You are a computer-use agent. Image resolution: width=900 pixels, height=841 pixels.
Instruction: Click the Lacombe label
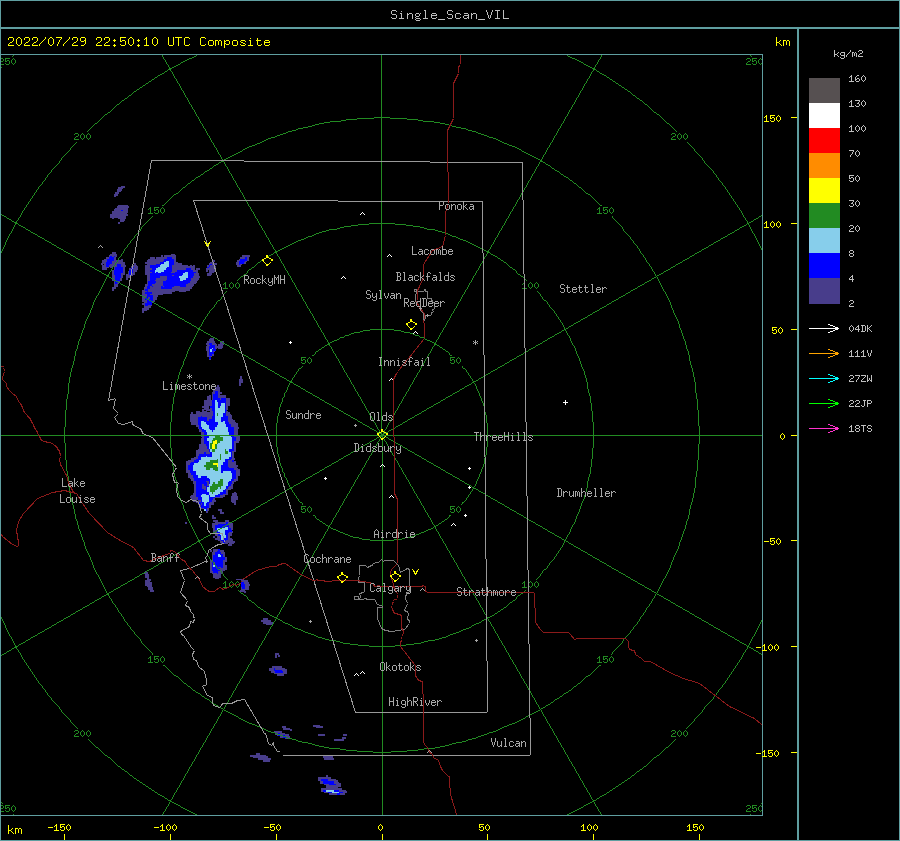[x=432, y=251]
